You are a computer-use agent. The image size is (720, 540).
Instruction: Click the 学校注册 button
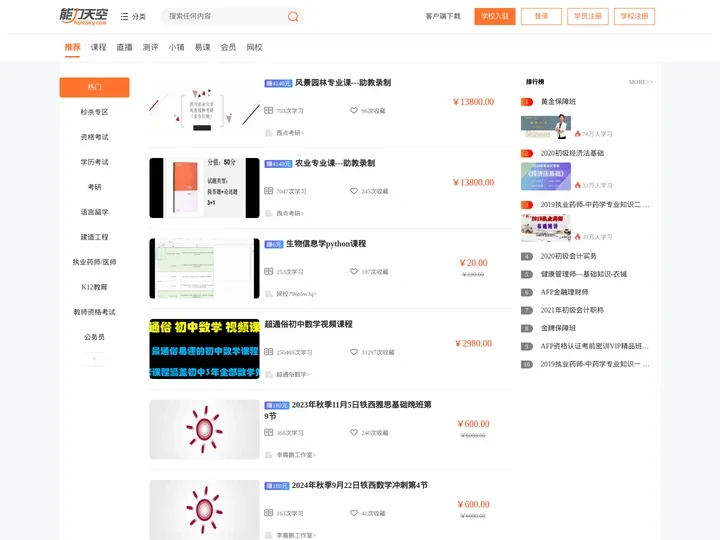coord(635,16)
